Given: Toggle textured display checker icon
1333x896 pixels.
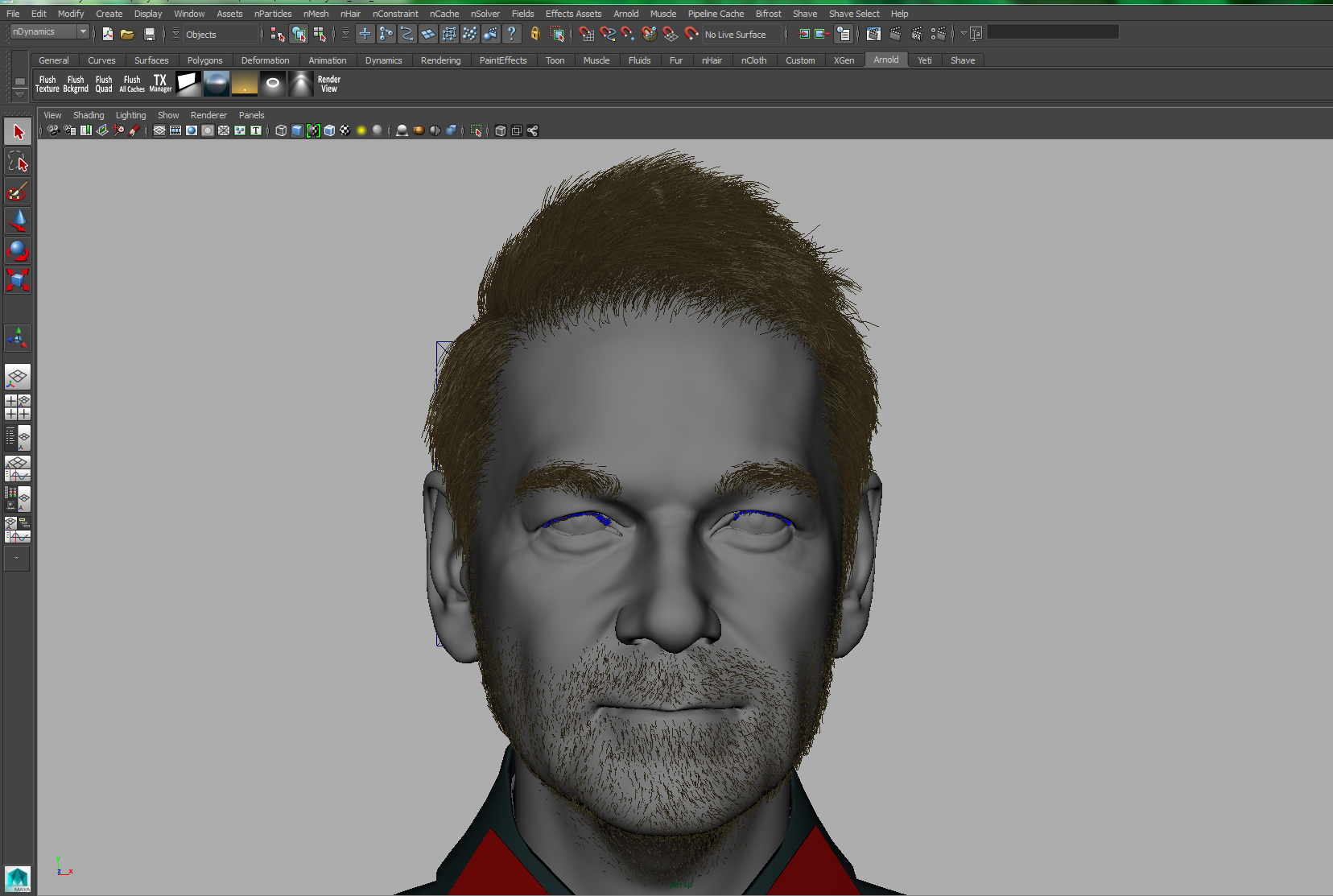Looking at the screenshot, I should click(x=345, y=130).
